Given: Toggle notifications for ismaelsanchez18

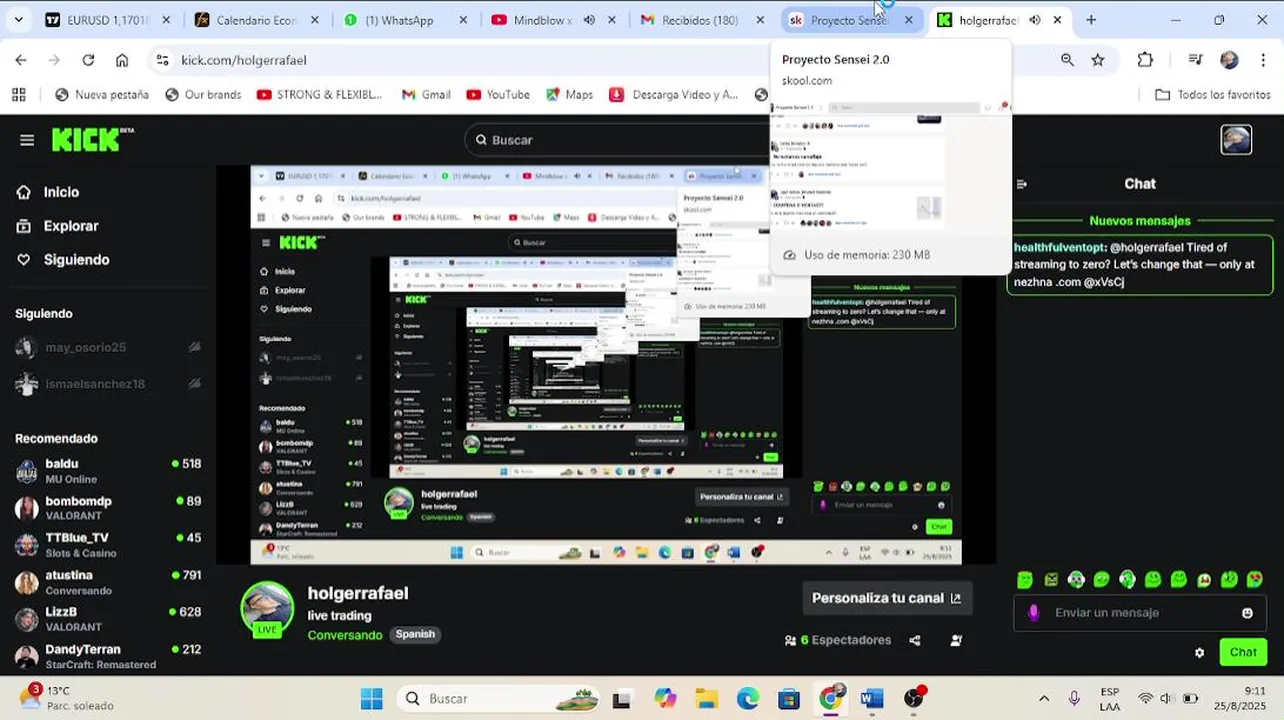Looking at the screenshot, I should (x=195, y=384).
